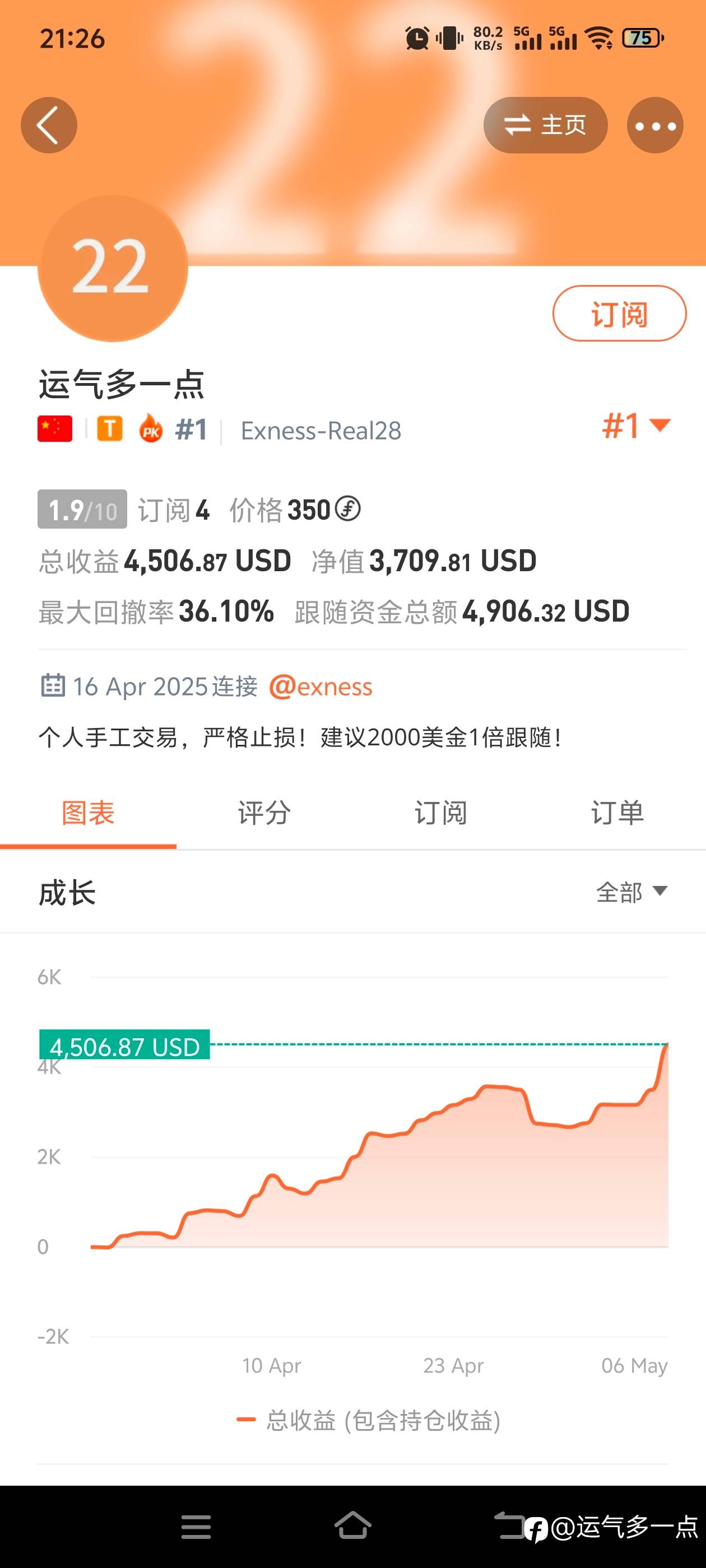706x1568 pixels.
Task: Tap the 订阅 4 subscriber count
Action: pyautogui.click(x=174, y=510)
